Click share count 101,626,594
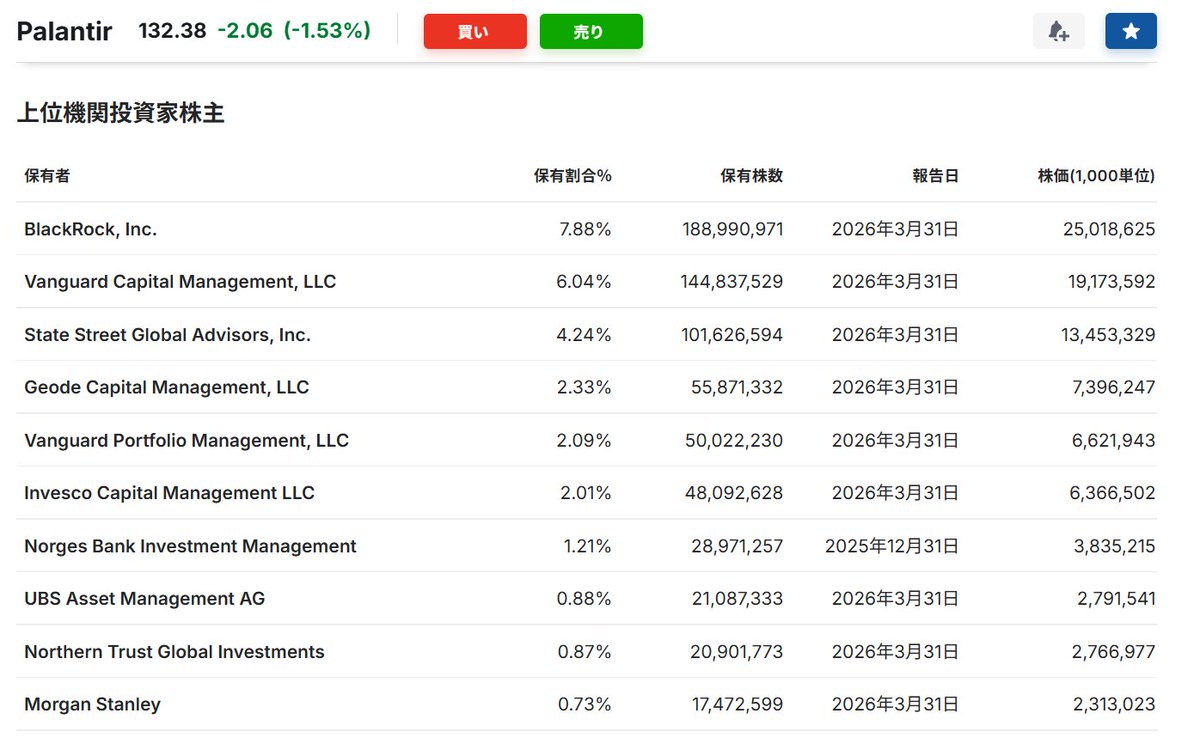 pyautogui.click(x=731, y=335)
